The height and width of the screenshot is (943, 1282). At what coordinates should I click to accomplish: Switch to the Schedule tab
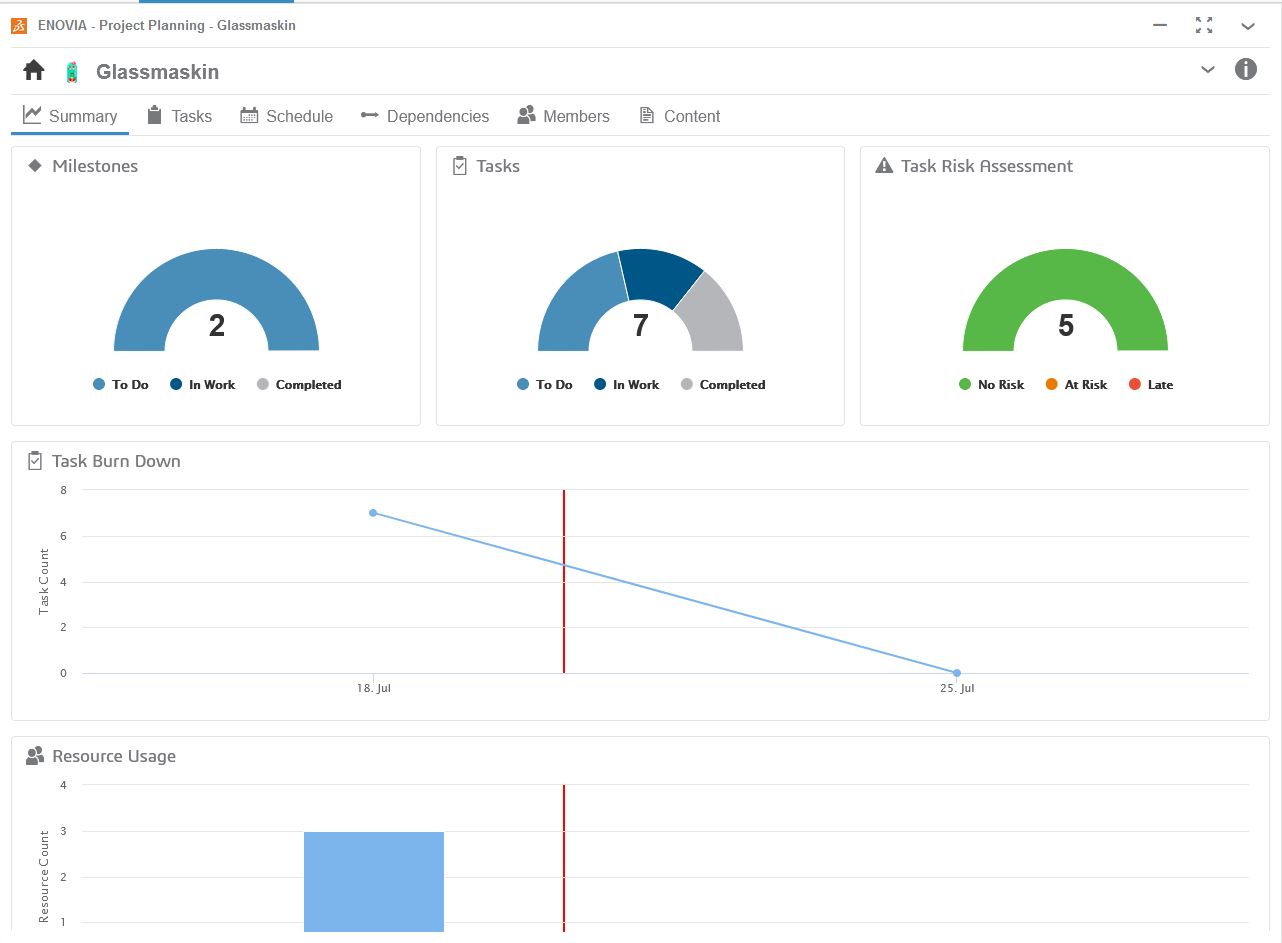tap(287, 116)
